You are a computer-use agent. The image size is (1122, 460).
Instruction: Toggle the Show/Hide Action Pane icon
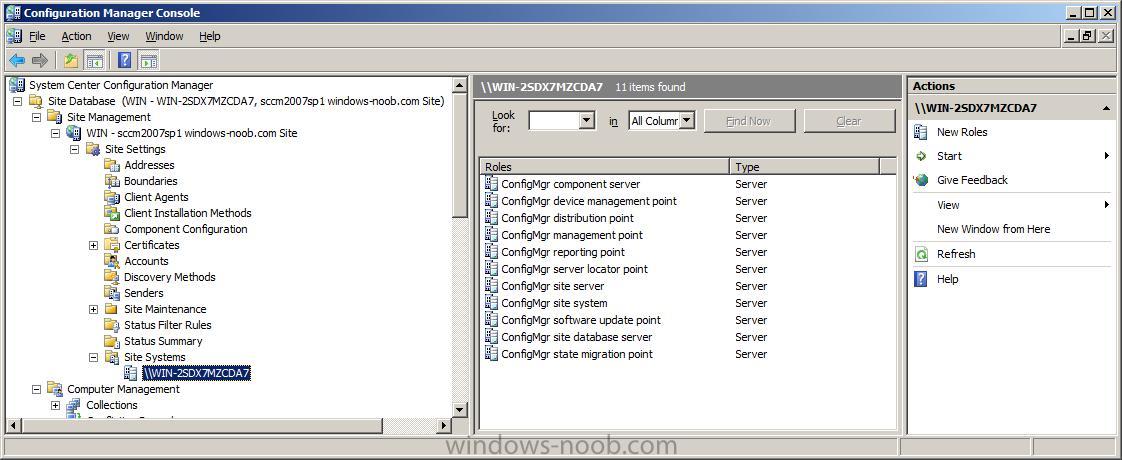tap(148, 61)
